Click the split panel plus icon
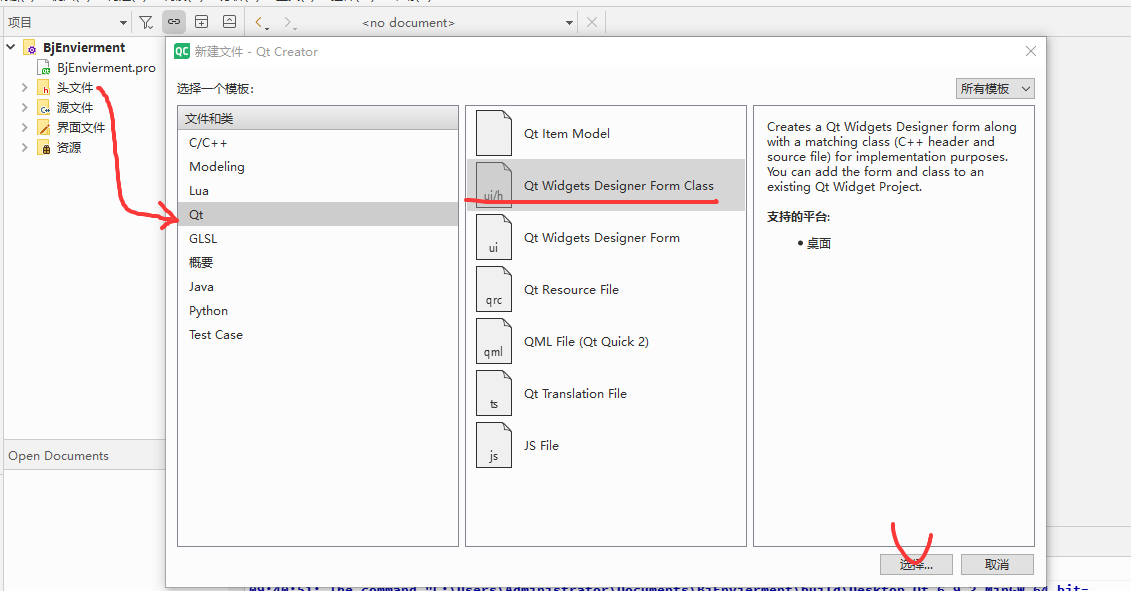Image resolution: width=1131 pixels, height=591 pixels. [202, 22]
